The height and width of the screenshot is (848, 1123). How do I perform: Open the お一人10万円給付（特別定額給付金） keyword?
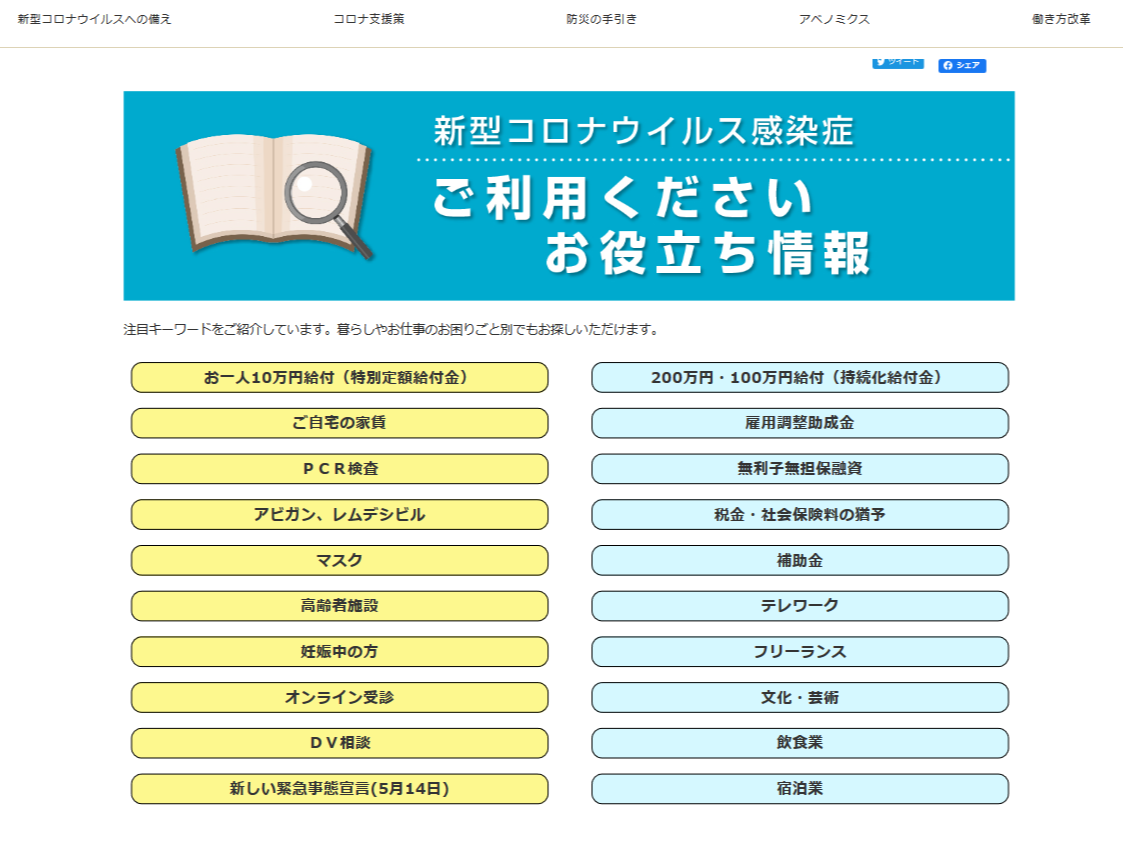click(x=339, y=377)
